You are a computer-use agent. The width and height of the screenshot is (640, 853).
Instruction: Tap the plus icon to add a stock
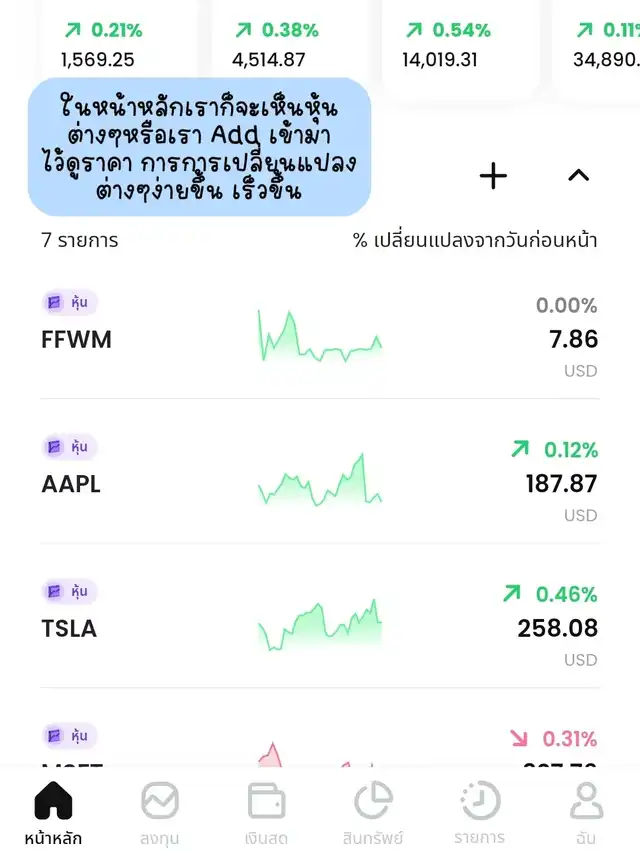tap(493, 177)
